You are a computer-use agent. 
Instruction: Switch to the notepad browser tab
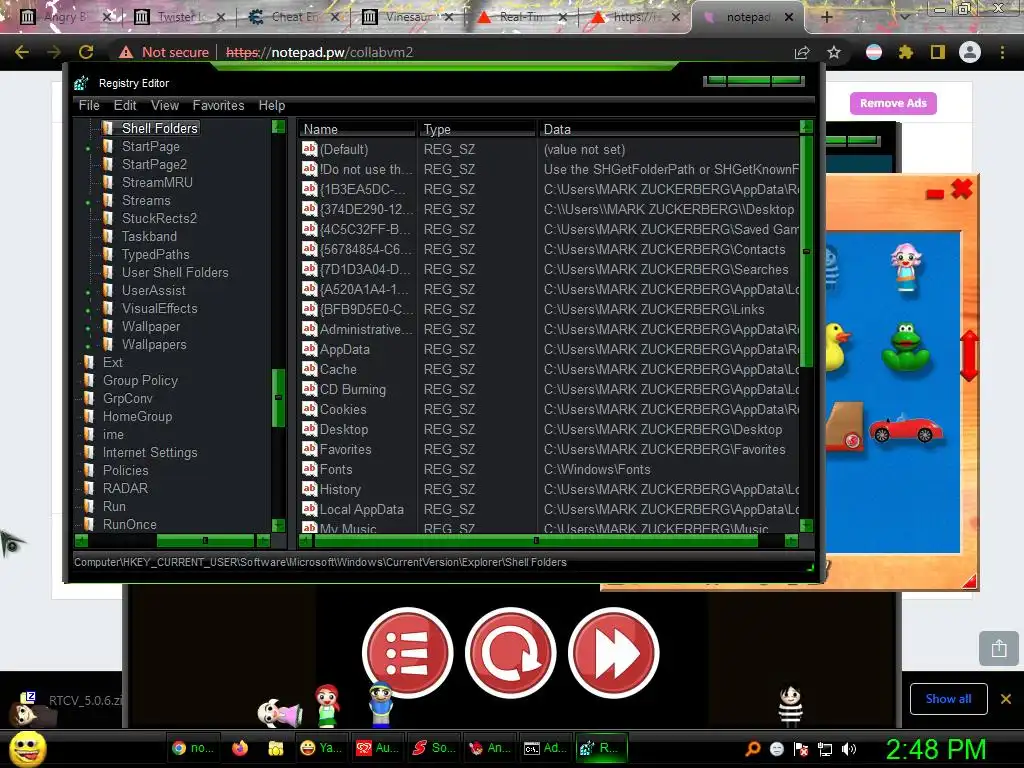[x=748, y=17]
